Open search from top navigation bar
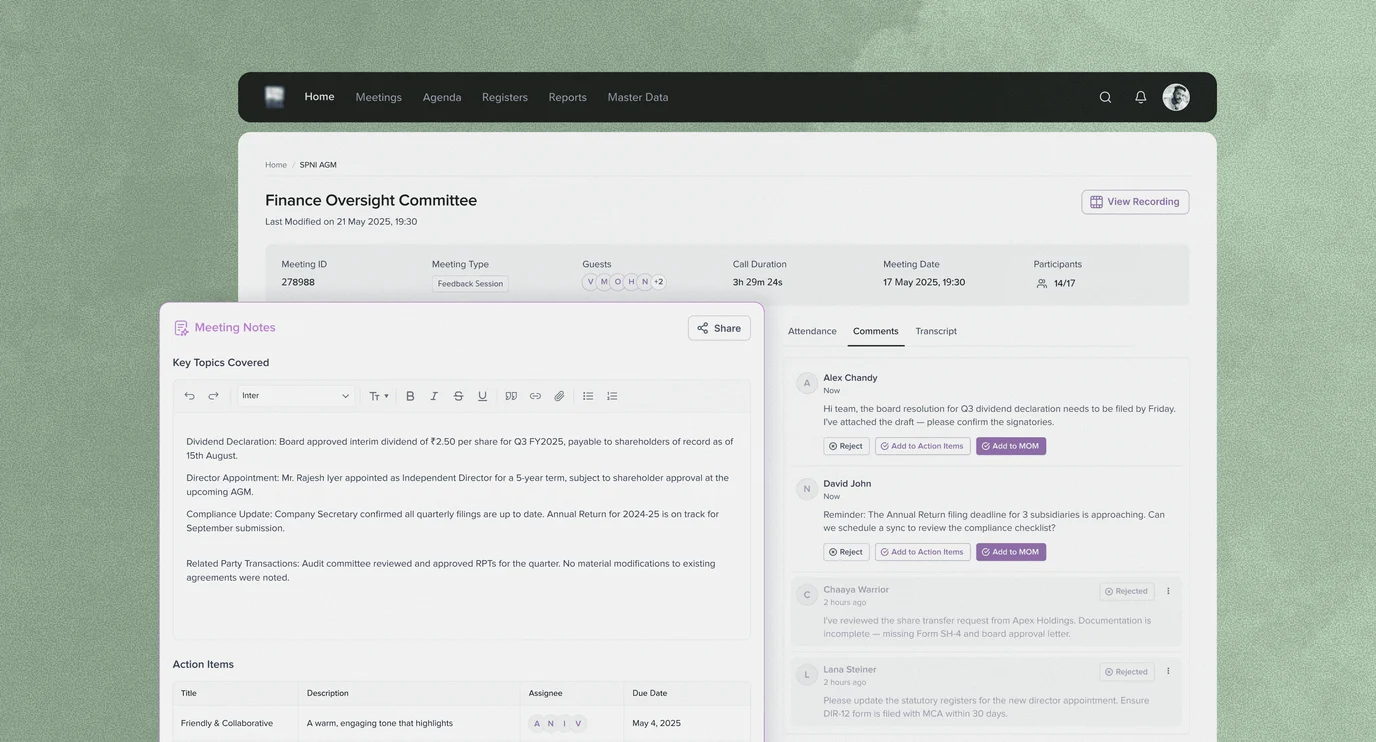The width and height of the screenshot is (1376, 742). 1105,97
